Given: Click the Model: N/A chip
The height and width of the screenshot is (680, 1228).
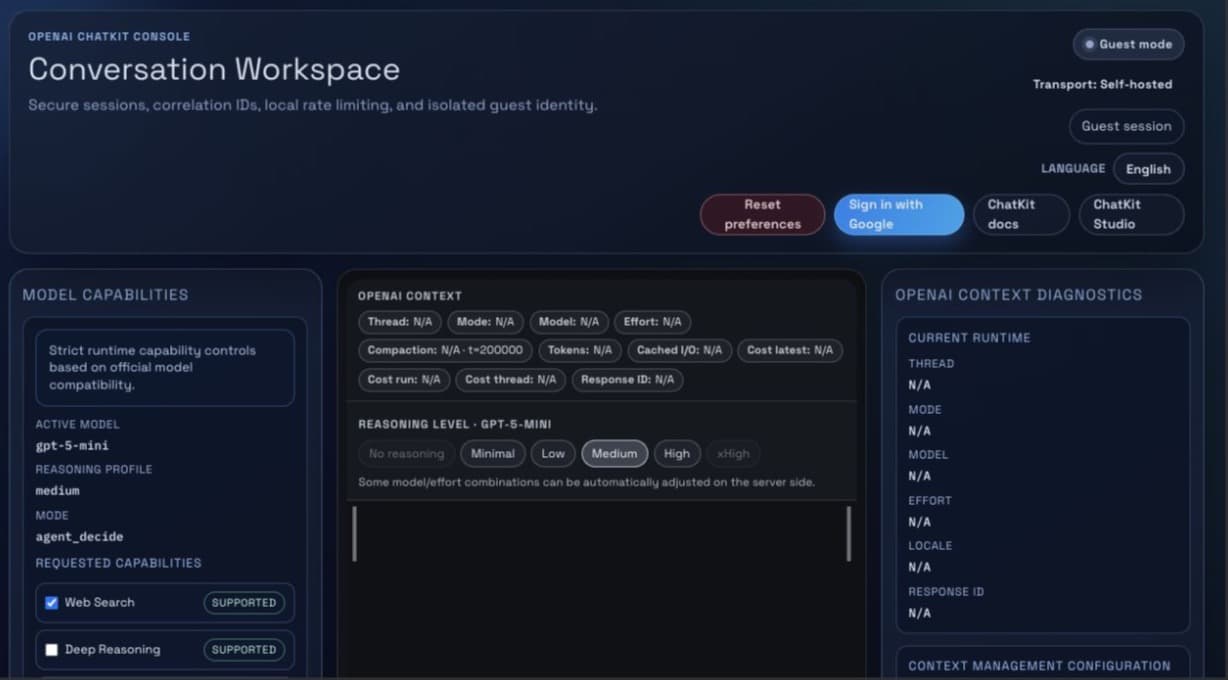Looking at the screenshot, I should tap(569, 322).
